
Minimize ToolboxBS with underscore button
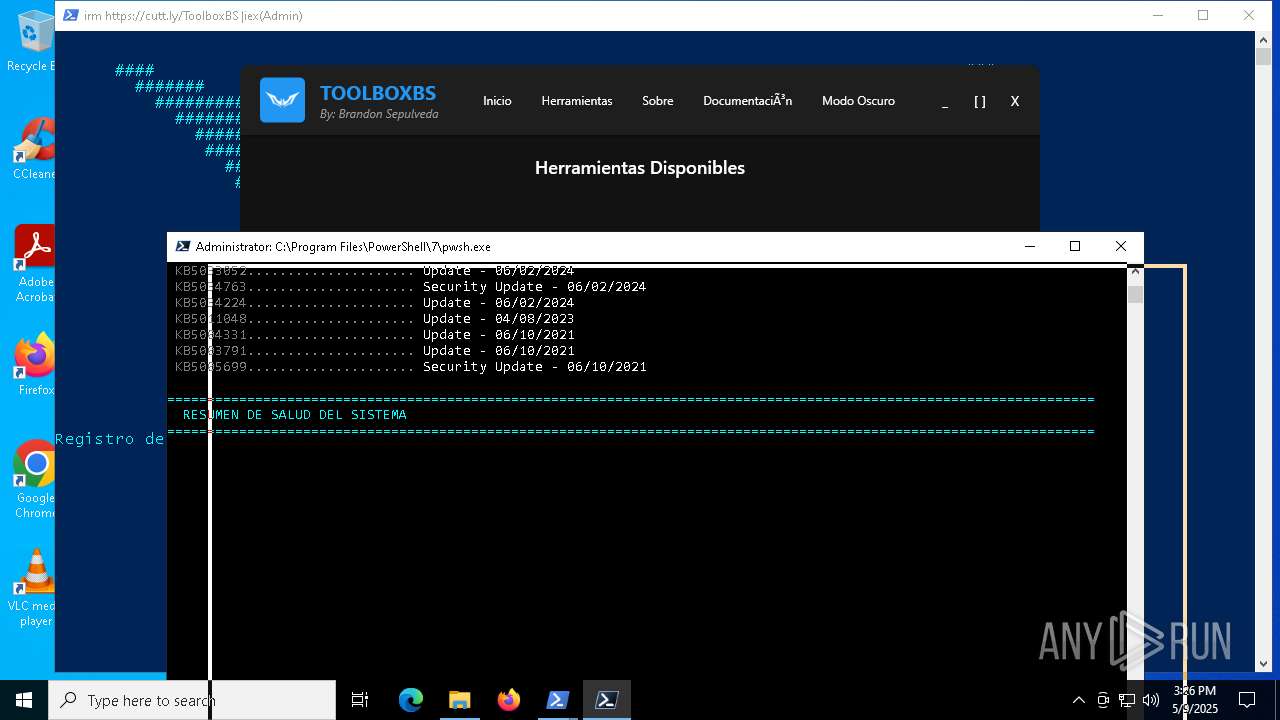[945, 101]
